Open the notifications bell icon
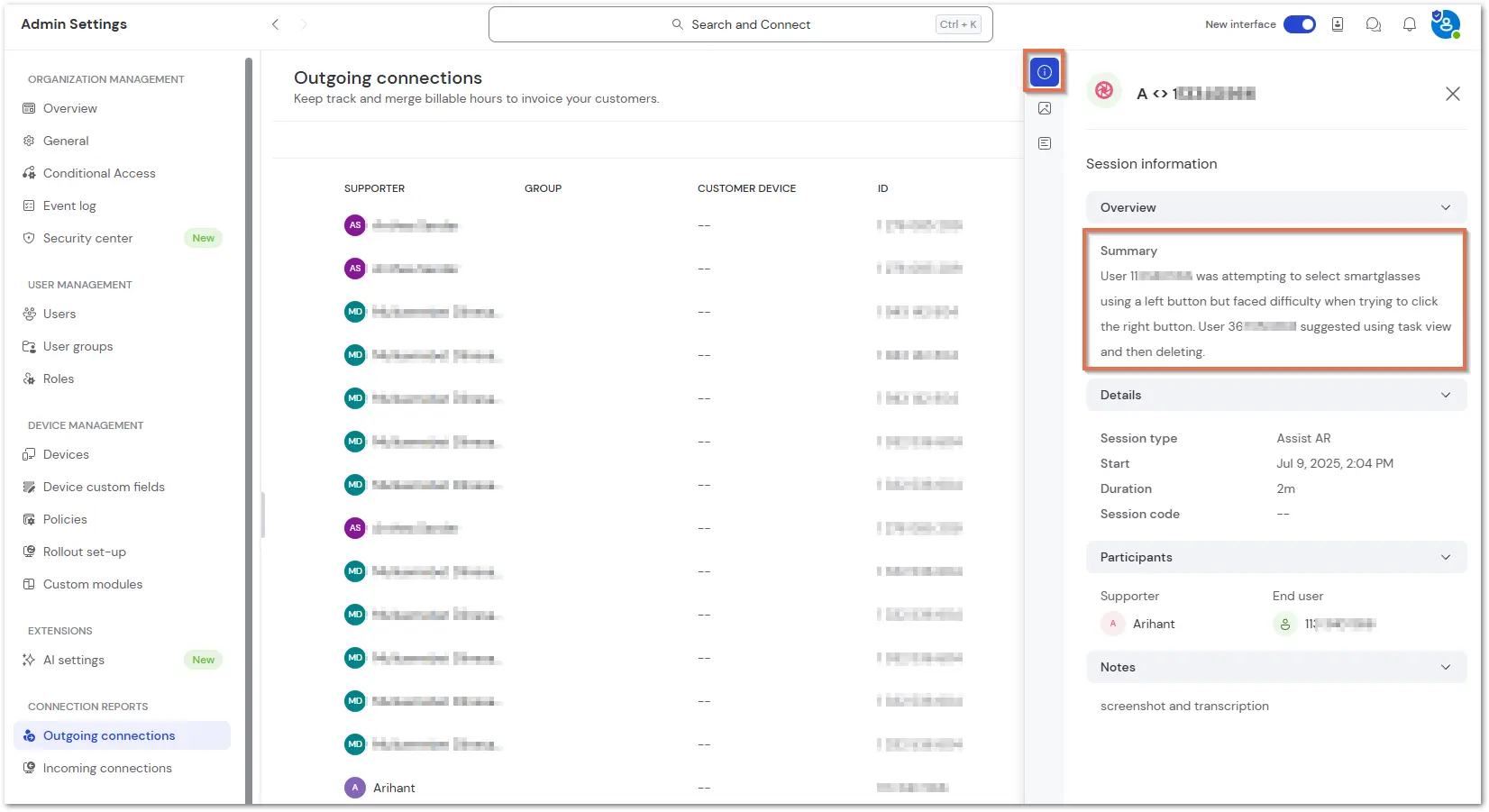The height and width of the screenshot is (812, 1489). coord(1410,24)
